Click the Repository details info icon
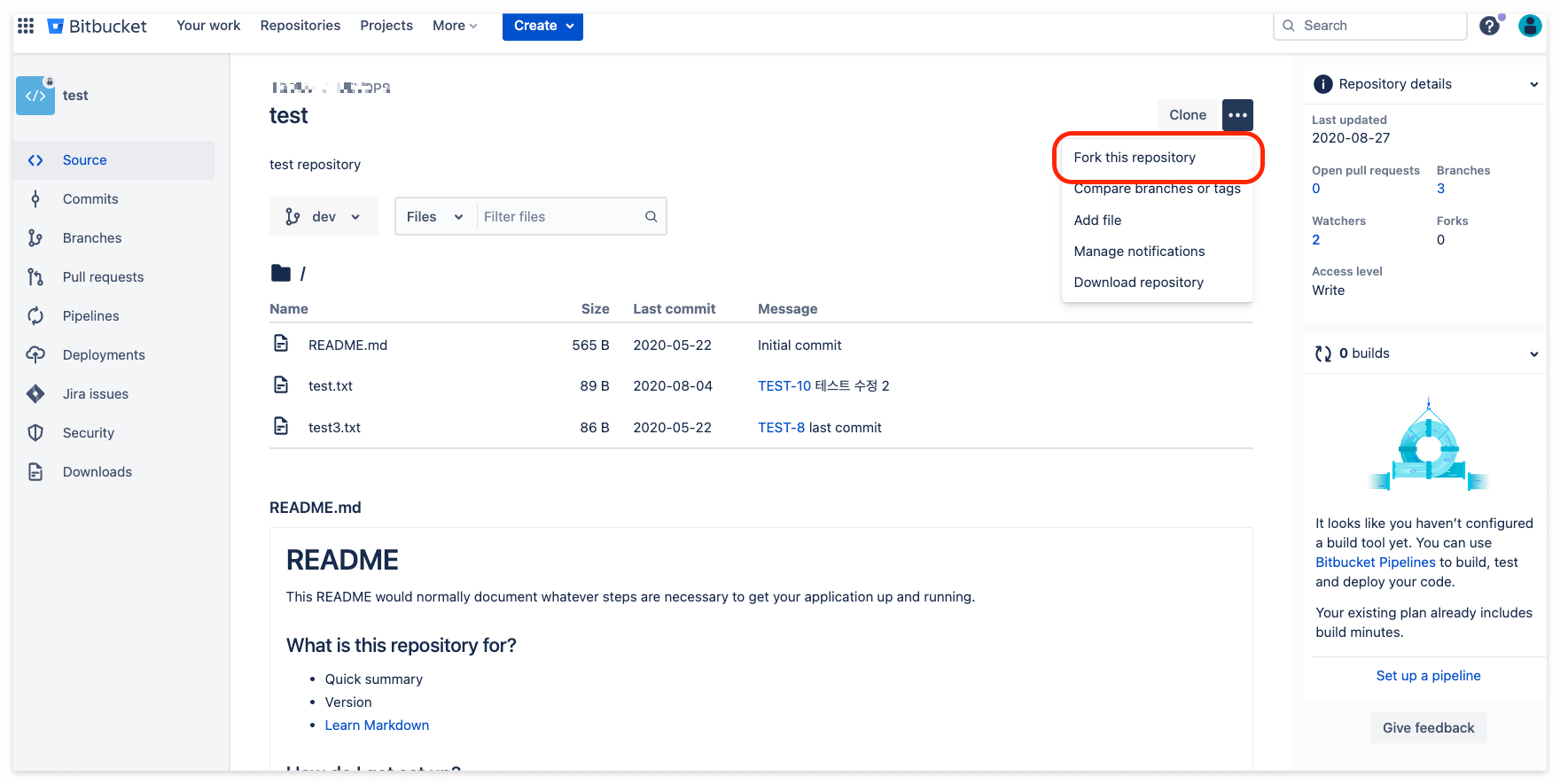1560x784 pixels. 1323,84
